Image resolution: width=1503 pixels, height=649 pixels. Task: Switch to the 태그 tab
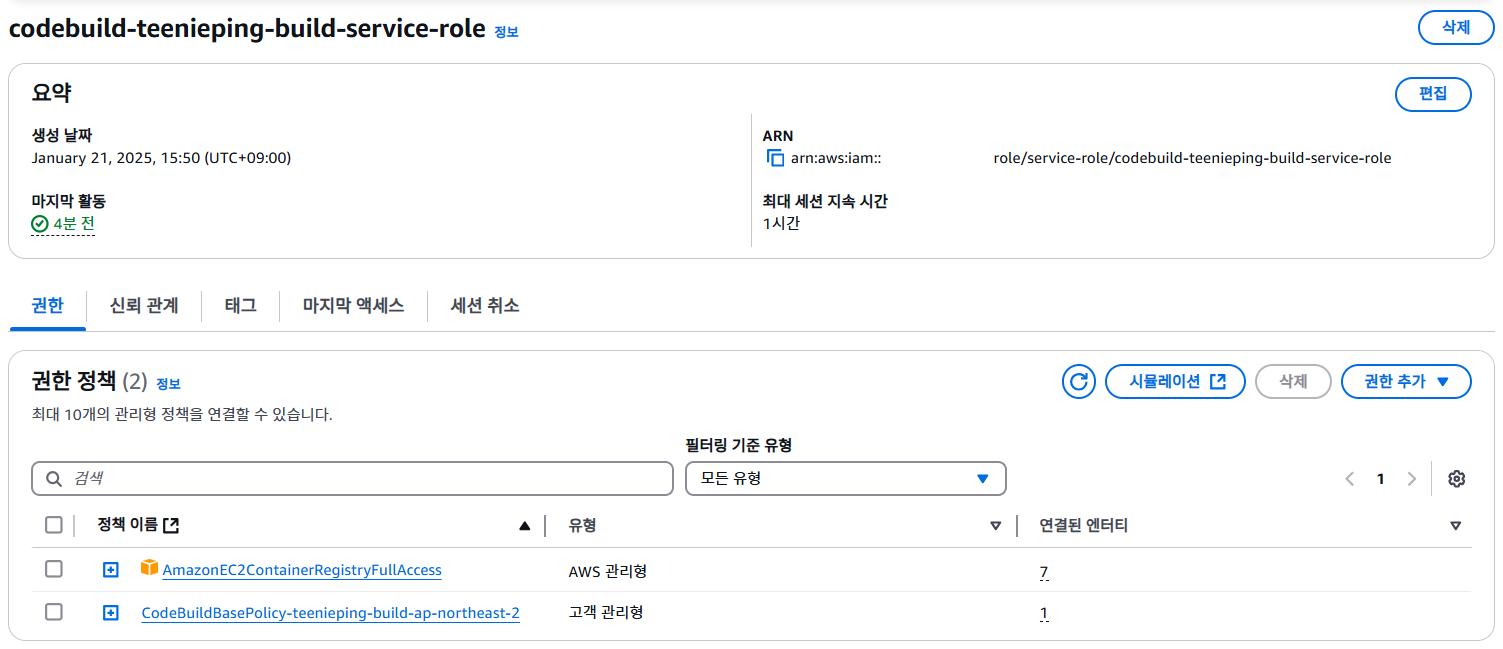[x=240, y=306]
